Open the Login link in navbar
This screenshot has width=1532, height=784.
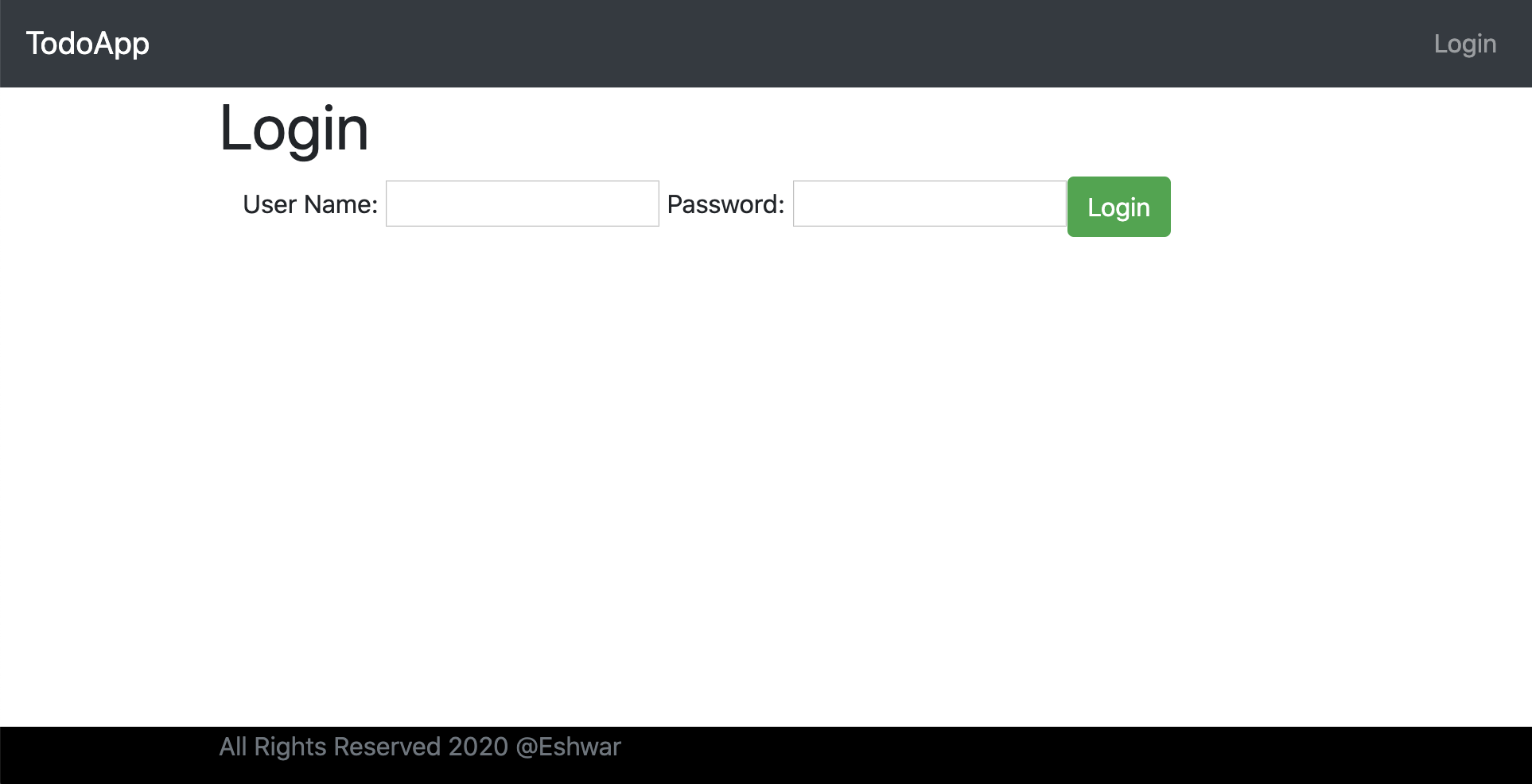[x=1464, y=44]
